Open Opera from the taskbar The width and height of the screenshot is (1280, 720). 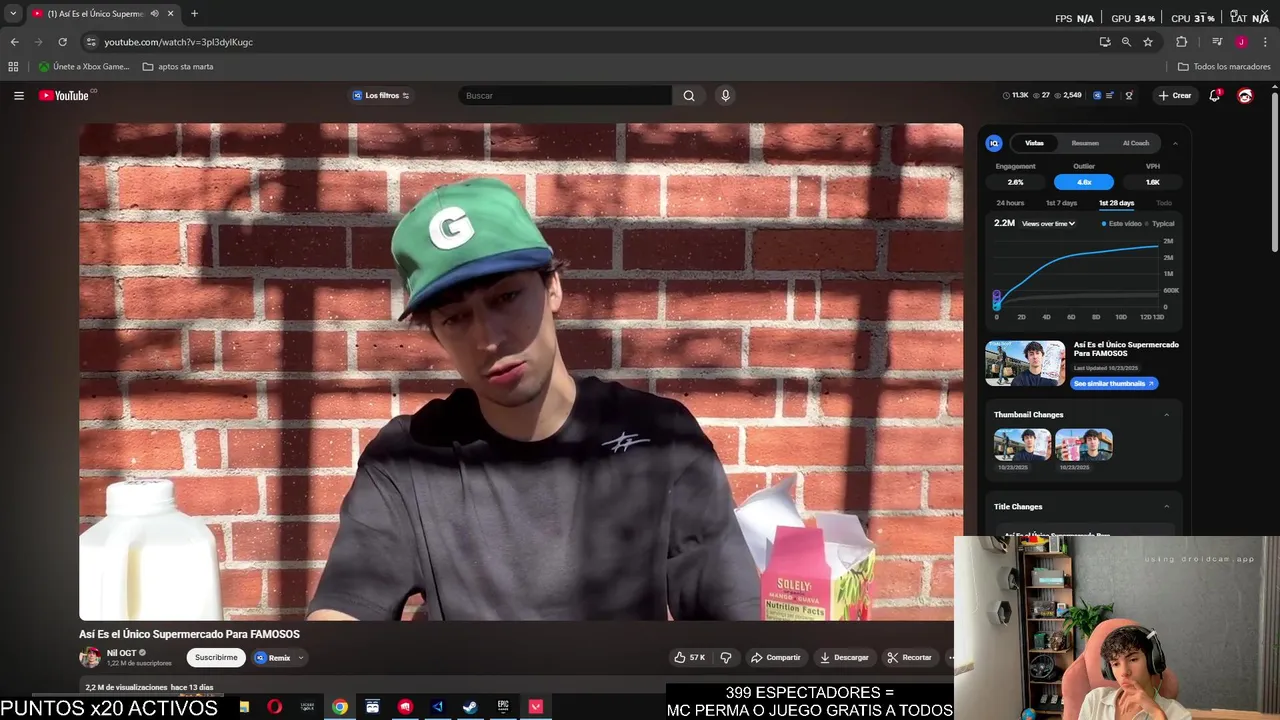pos(275,707)
